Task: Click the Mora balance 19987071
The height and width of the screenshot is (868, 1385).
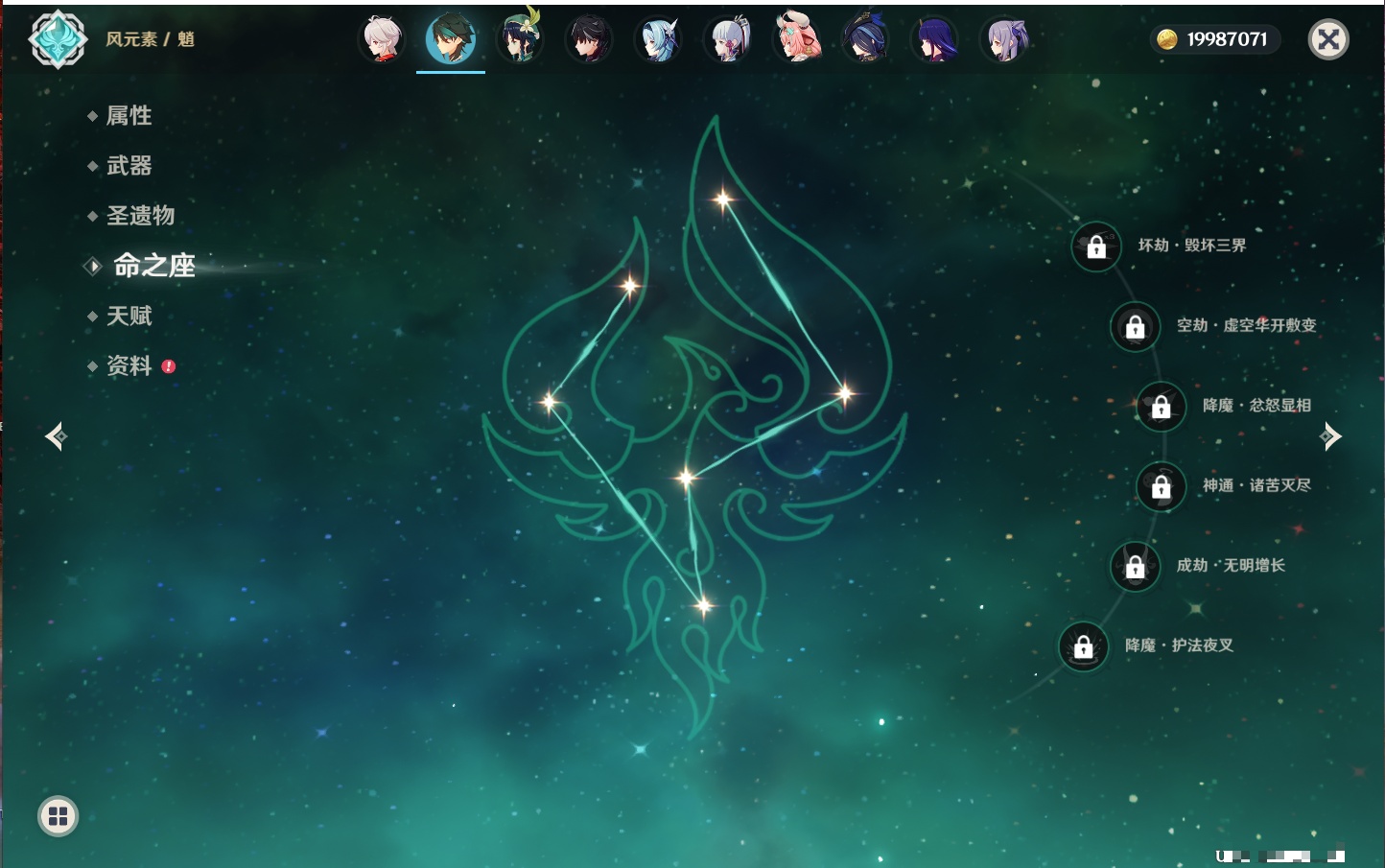Action: pyautogui.click(x=1227, y=39)
